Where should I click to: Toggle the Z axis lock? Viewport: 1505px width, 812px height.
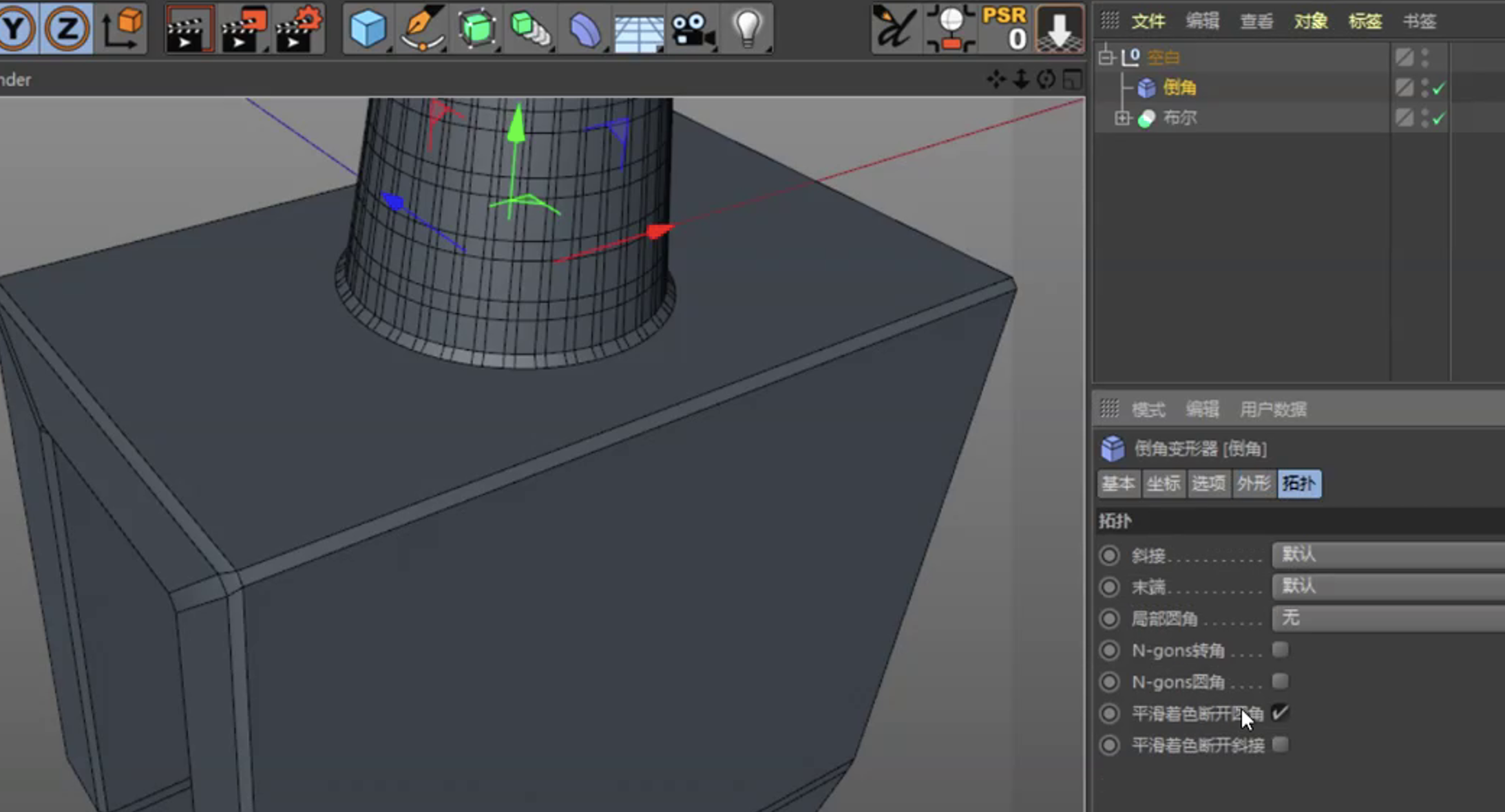[67, 29]
